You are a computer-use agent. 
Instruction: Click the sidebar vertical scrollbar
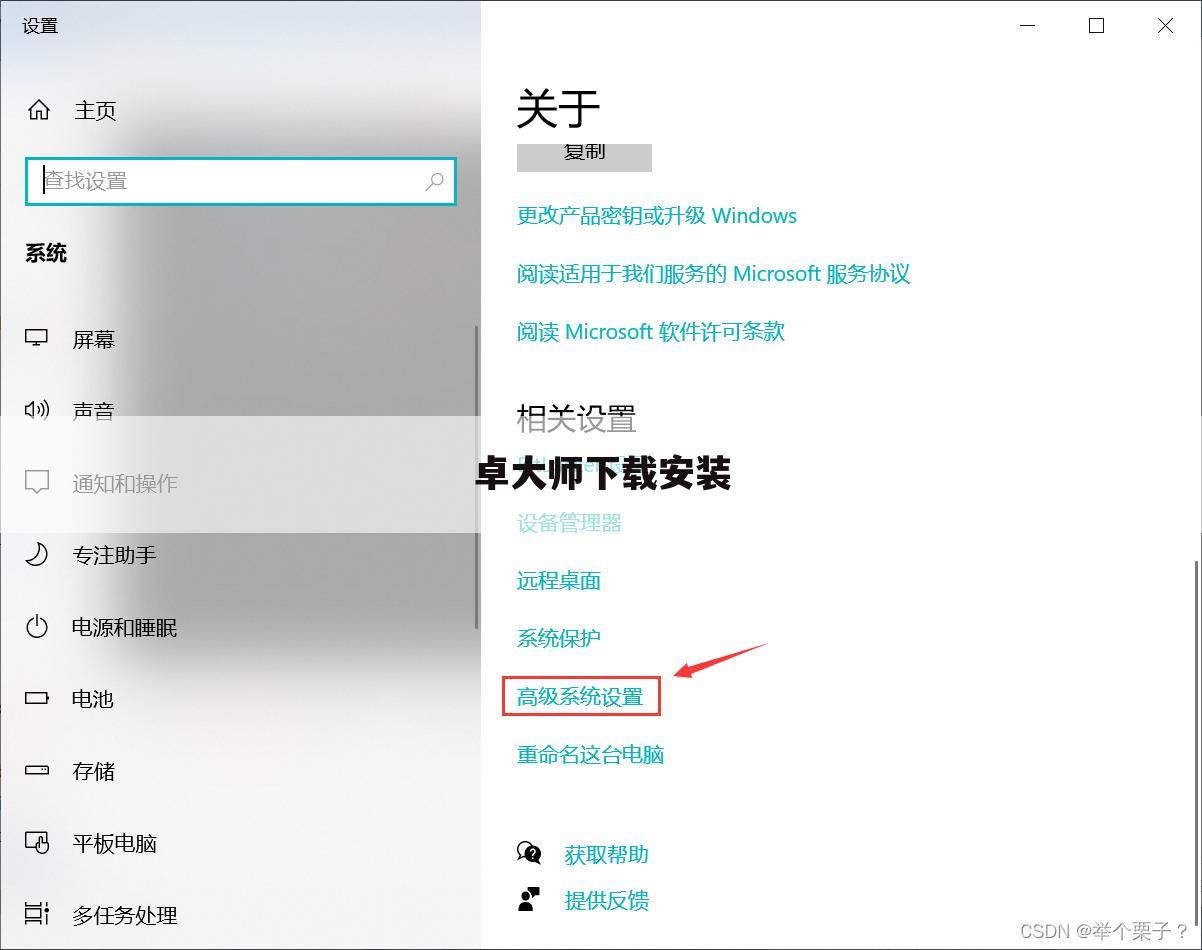point(477,477)
